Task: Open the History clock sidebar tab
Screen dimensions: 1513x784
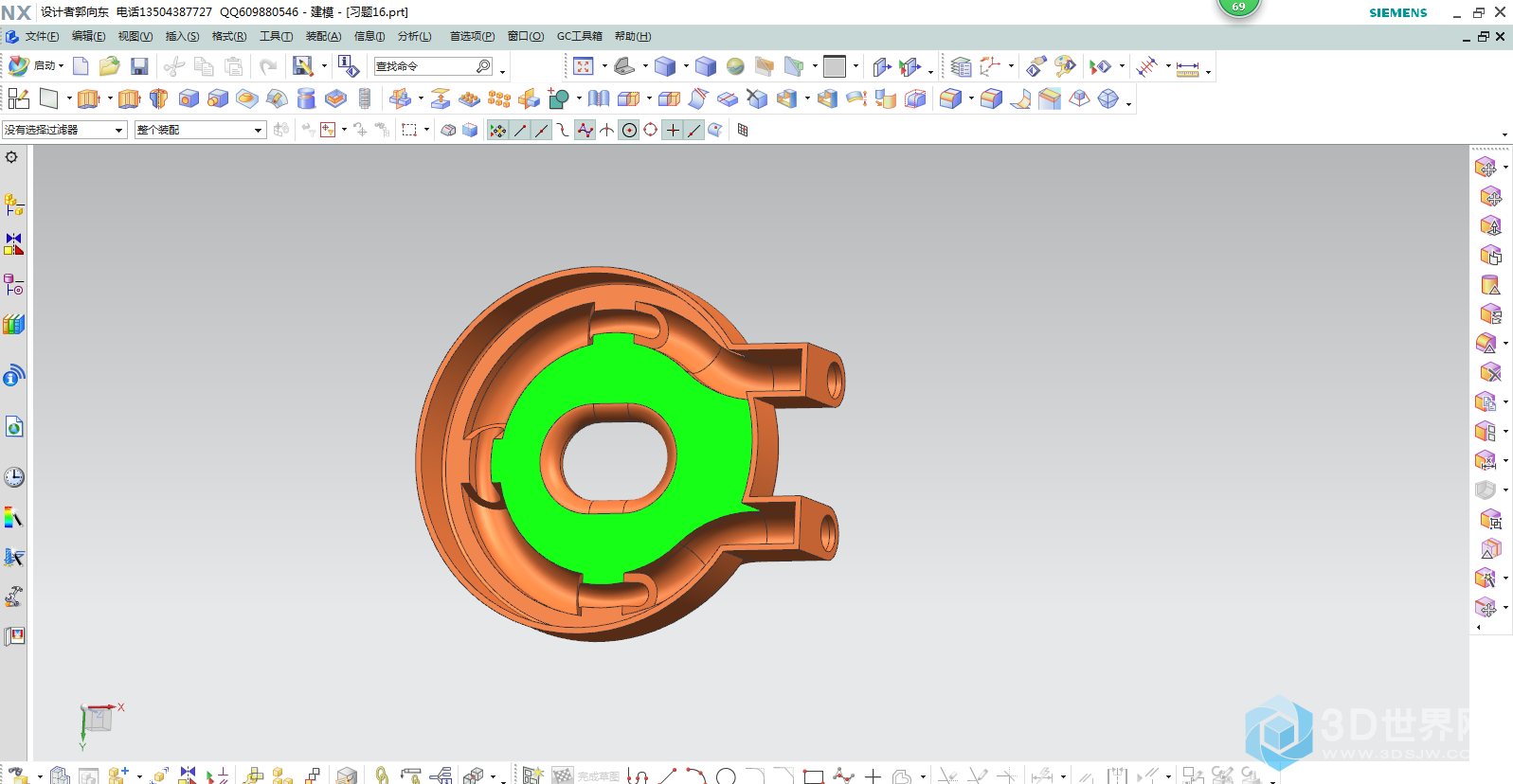Action: coord(13,477)
